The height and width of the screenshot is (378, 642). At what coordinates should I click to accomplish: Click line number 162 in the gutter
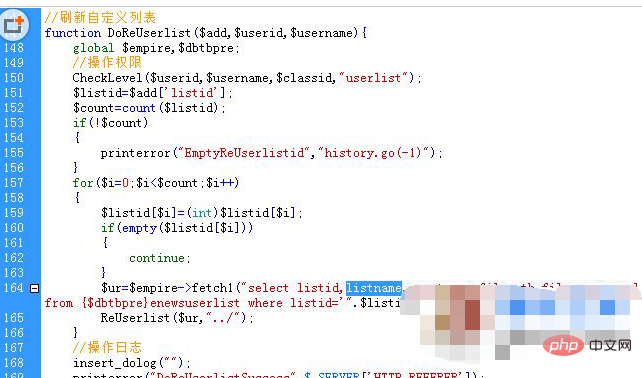[x=14, y=258]
